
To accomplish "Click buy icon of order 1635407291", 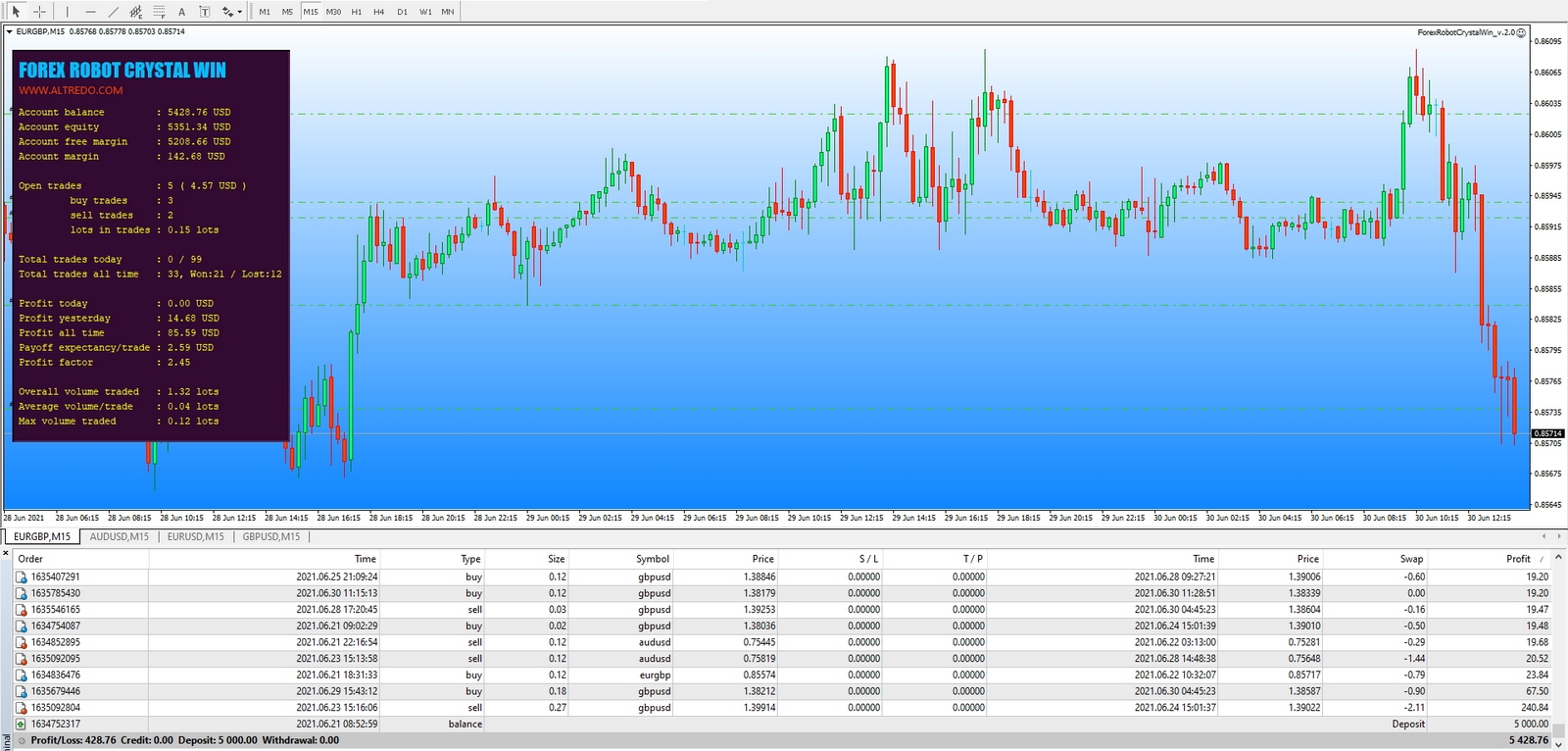I will pos(22,577).
